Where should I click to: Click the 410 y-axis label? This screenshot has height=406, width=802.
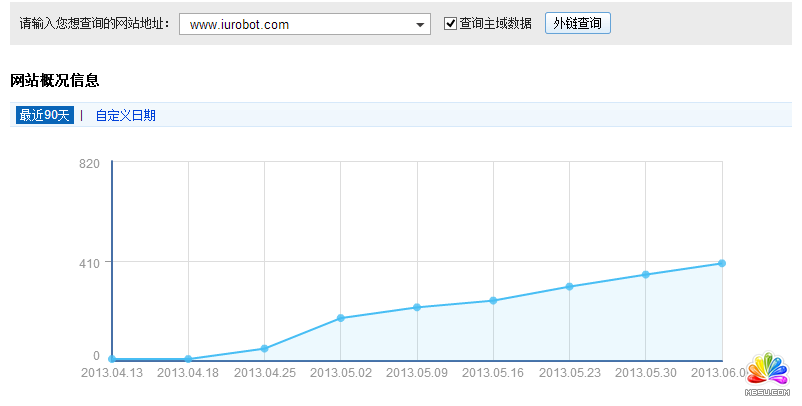pos(89,262)
